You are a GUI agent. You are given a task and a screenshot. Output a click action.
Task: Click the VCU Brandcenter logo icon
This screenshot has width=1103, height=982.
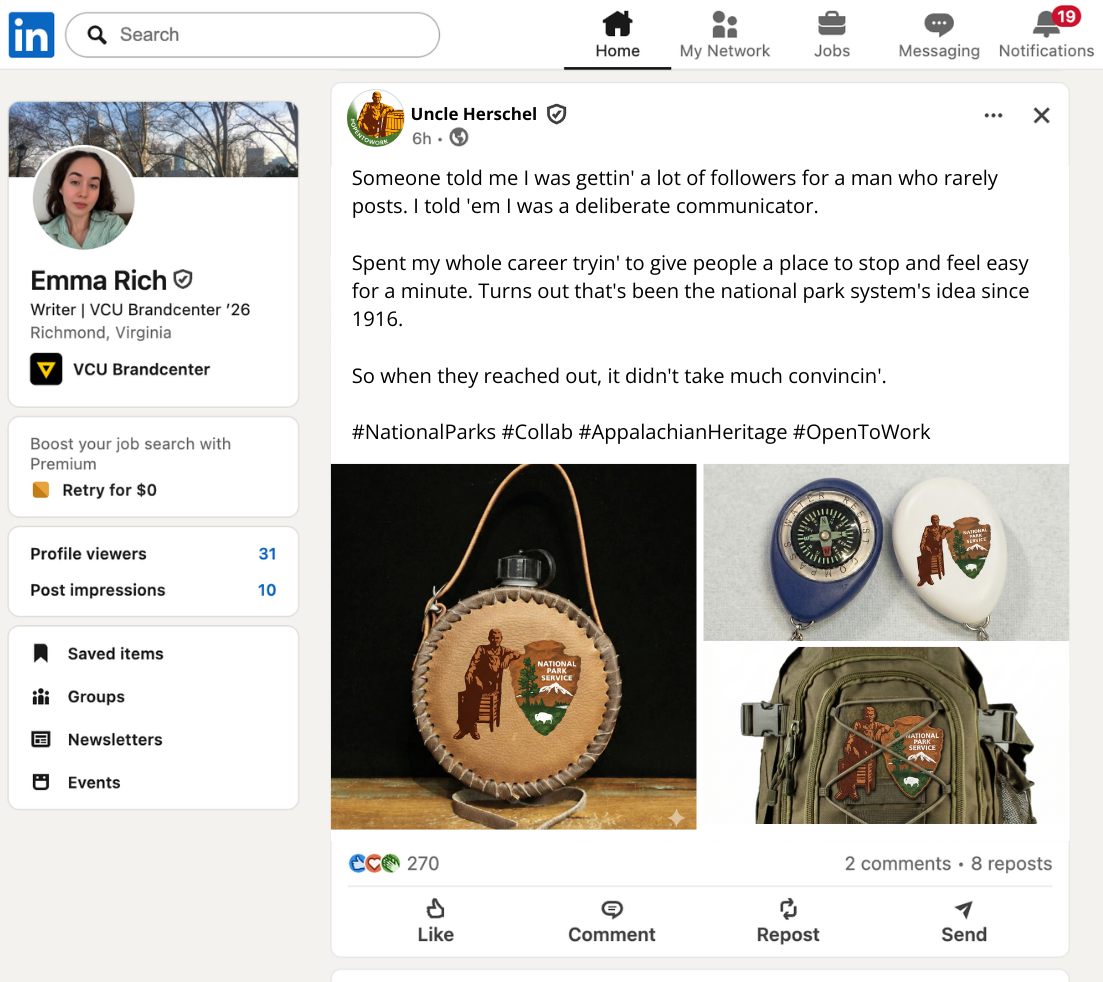[46, 369]
